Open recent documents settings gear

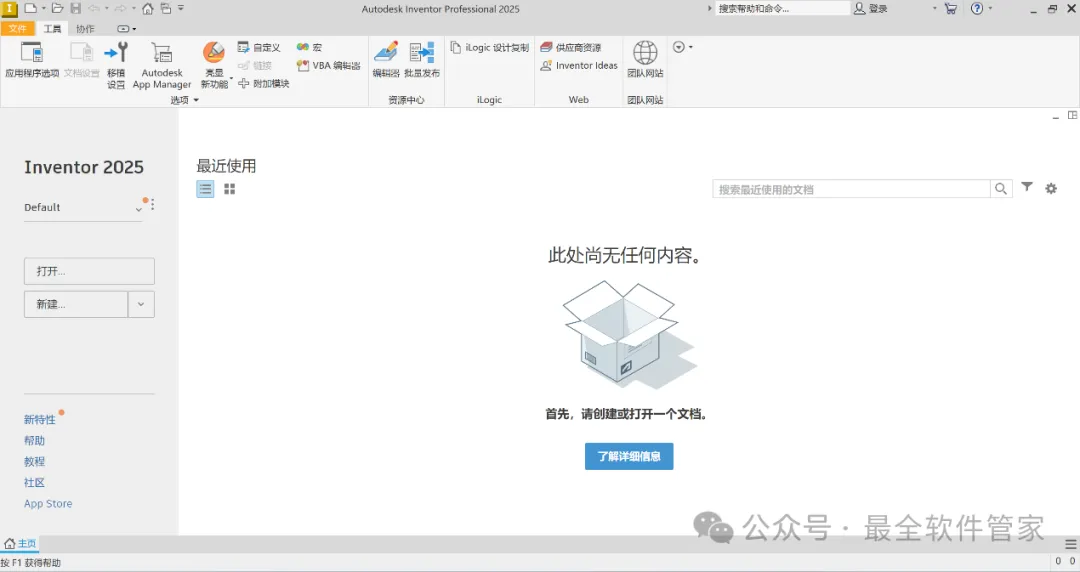click(1051, 188)
